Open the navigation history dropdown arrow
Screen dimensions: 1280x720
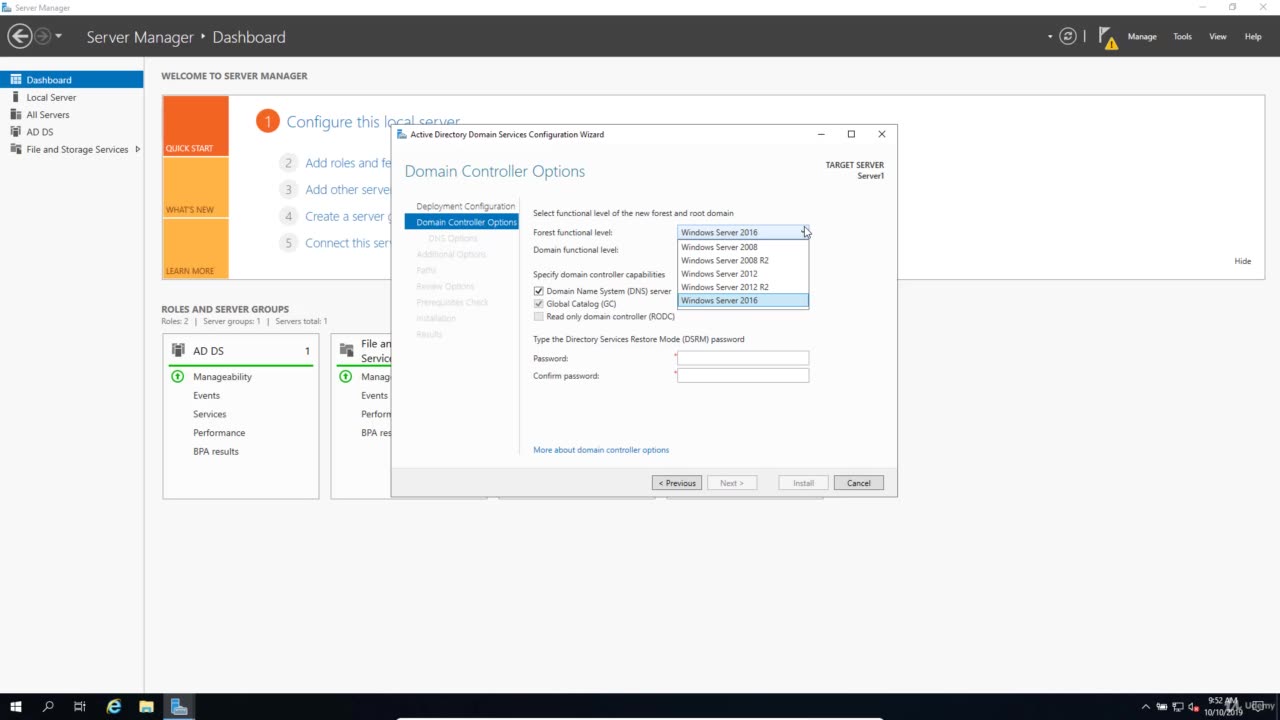tap(59, 37)
